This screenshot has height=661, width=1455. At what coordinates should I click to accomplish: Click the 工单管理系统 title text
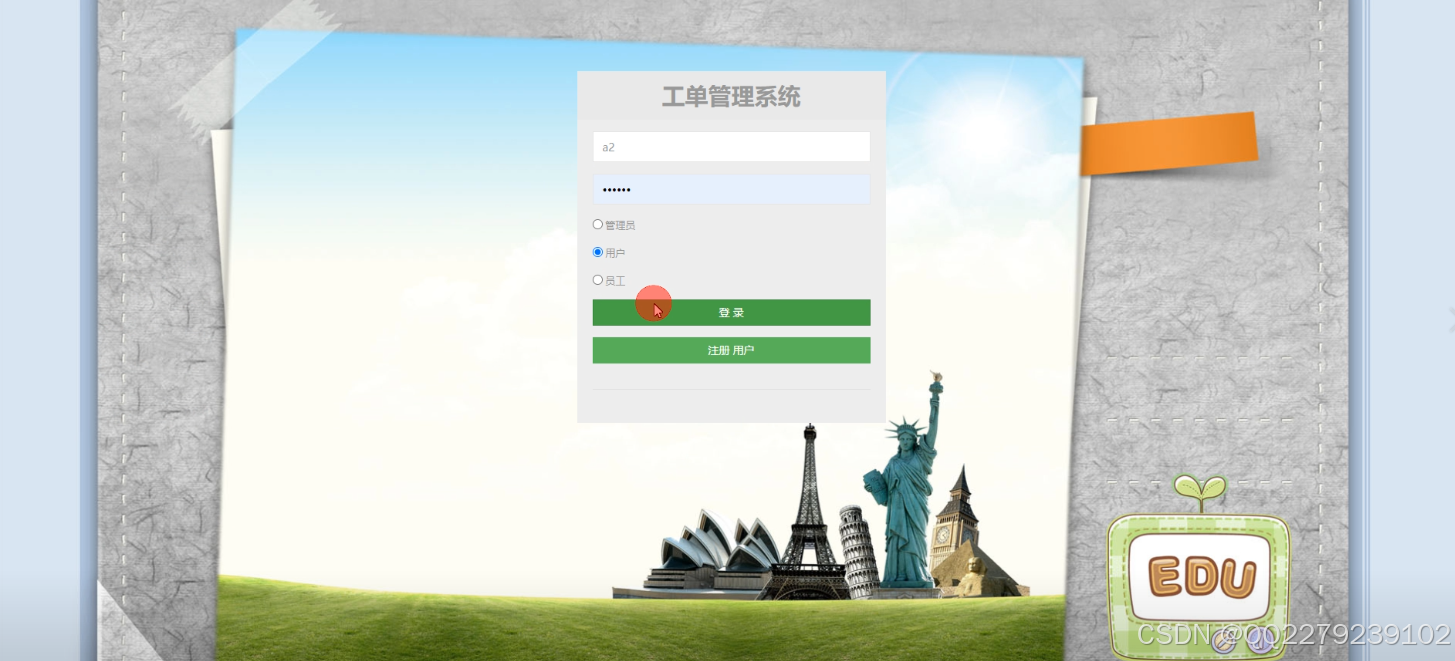(x=731, y=97)
